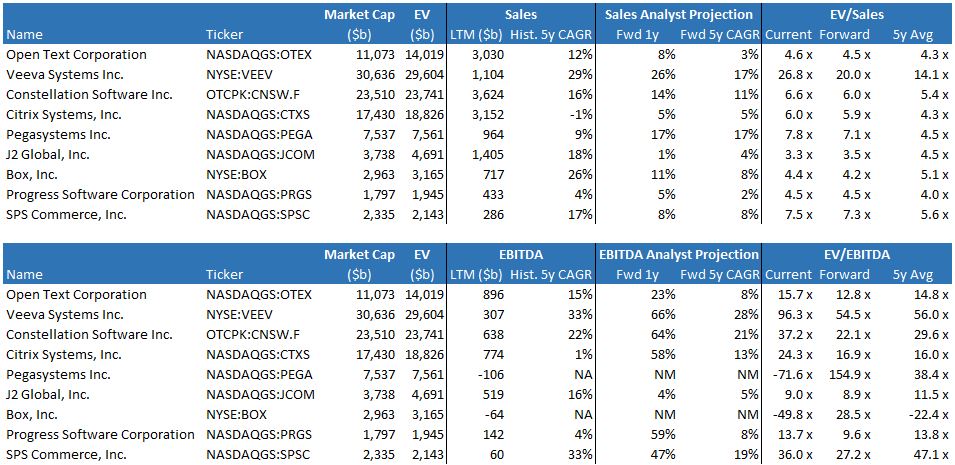Screen dimensions: 955x465
Task: Click Open Text EBITDA LTM value 896
Action: point(493,295)
